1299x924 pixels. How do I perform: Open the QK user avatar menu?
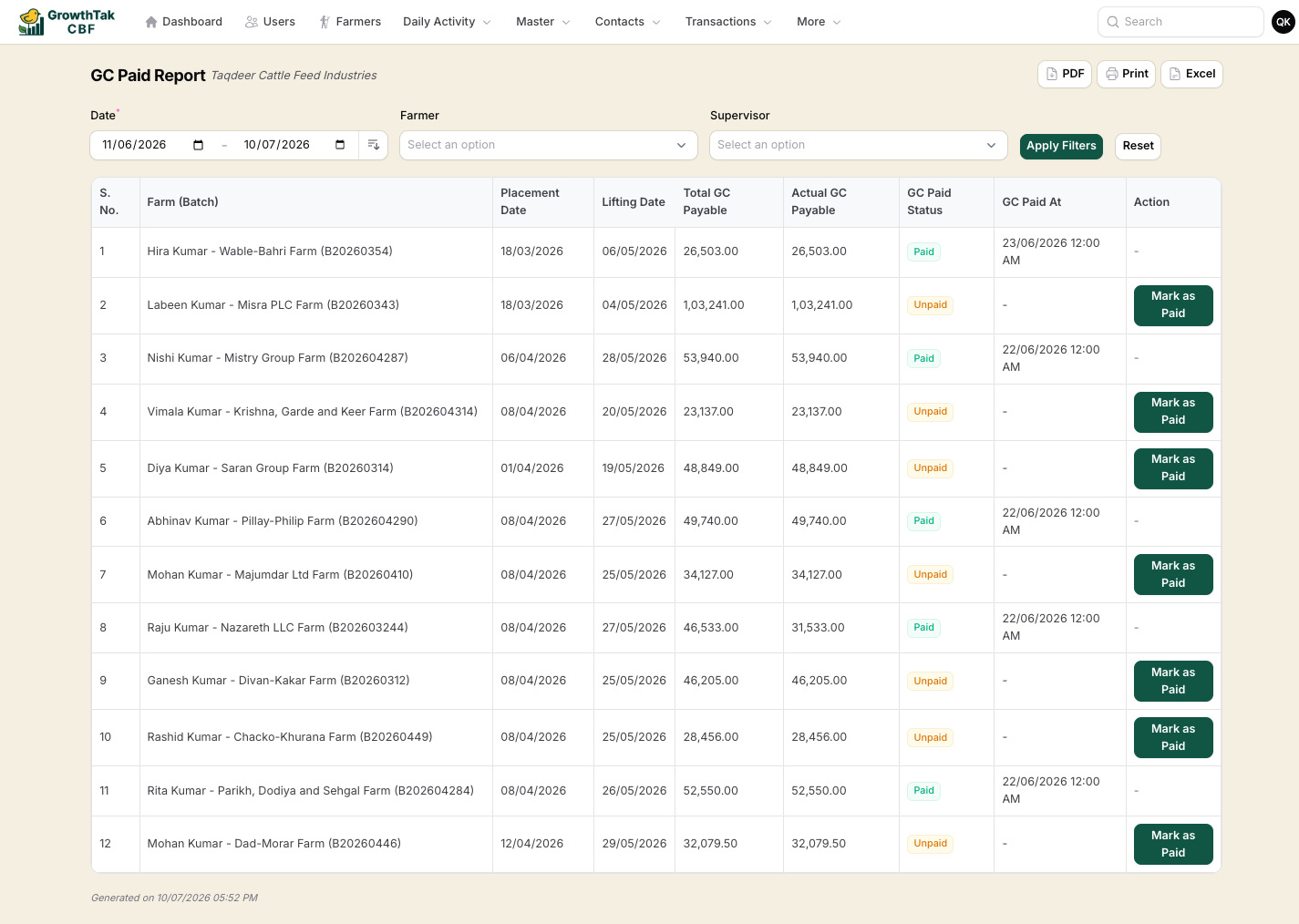(x=1283, y=22)
